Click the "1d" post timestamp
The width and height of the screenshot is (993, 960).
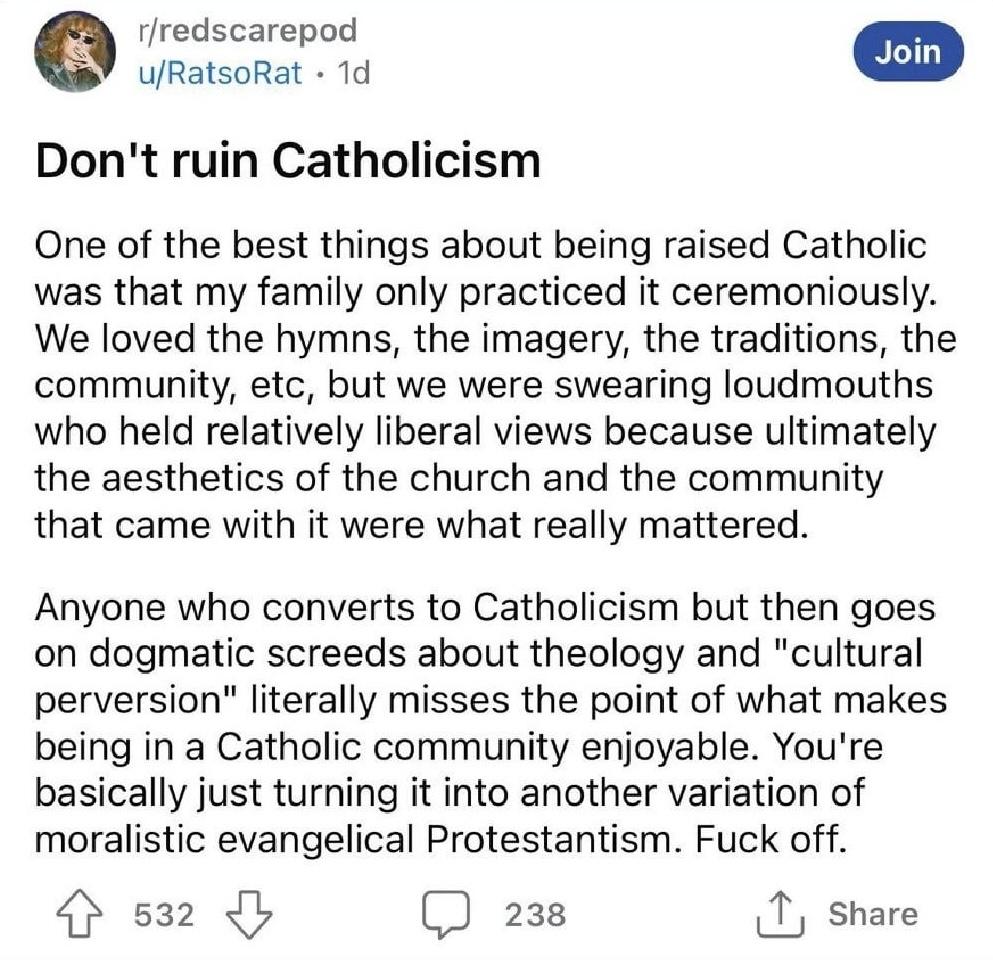pos(352,74)
